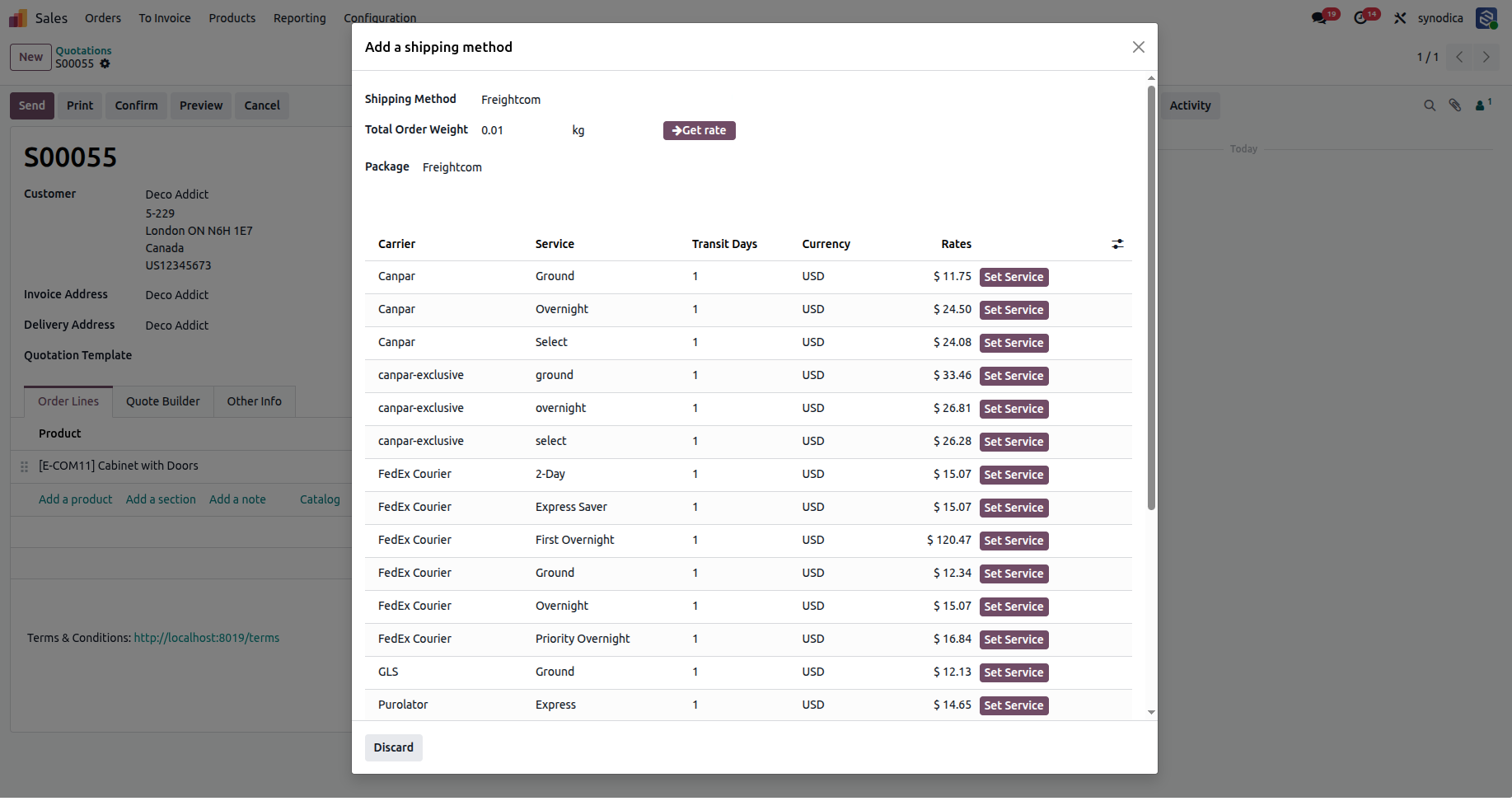Set Service for FedEx First Overnight
Screen dimensions: 1512x801
click(1013, 541)
